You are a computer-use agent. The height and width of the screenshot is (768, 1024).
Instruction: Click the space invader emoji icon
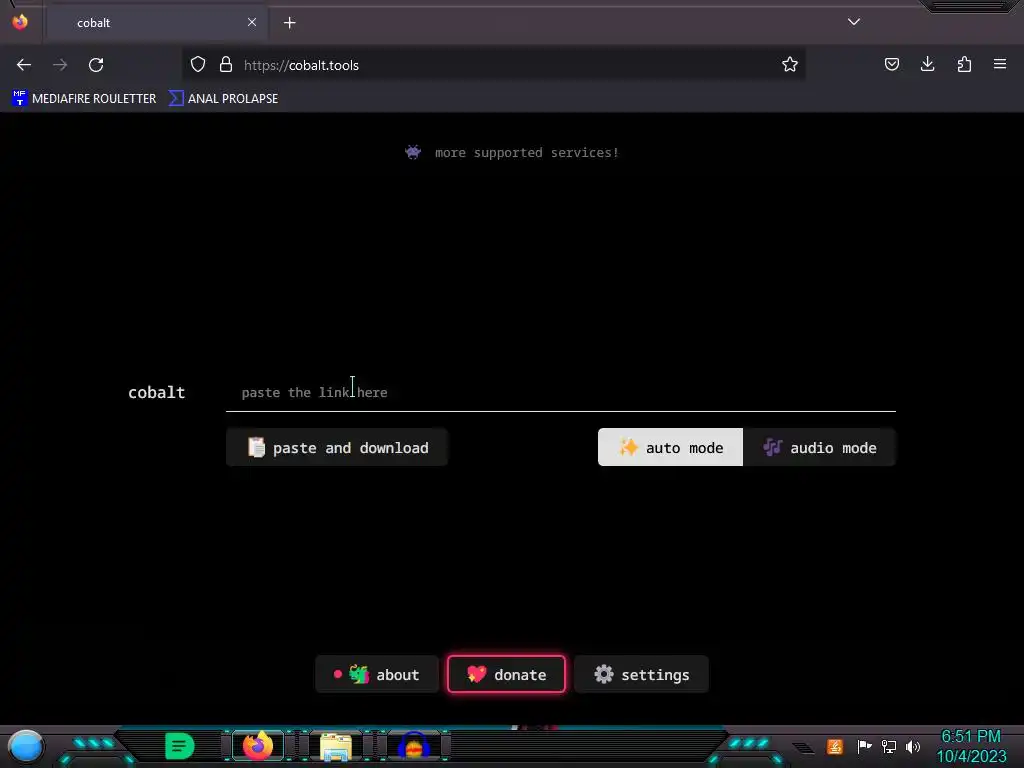(x=413, y=153)
